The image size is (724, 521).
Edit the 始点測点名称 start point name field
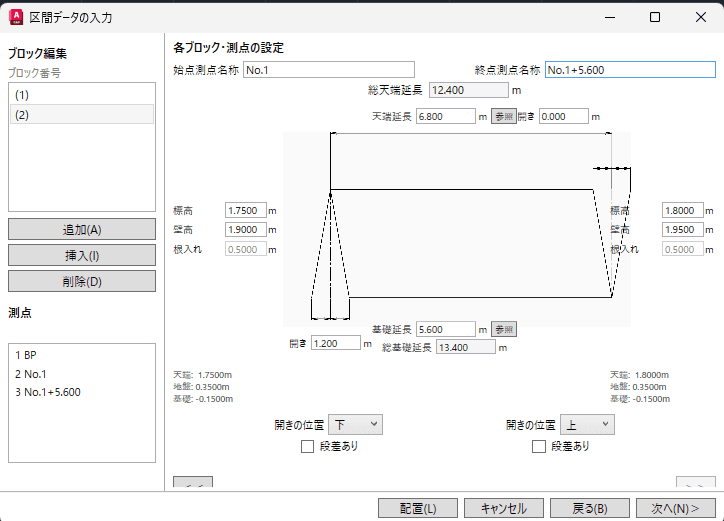(x=329, y=70)
